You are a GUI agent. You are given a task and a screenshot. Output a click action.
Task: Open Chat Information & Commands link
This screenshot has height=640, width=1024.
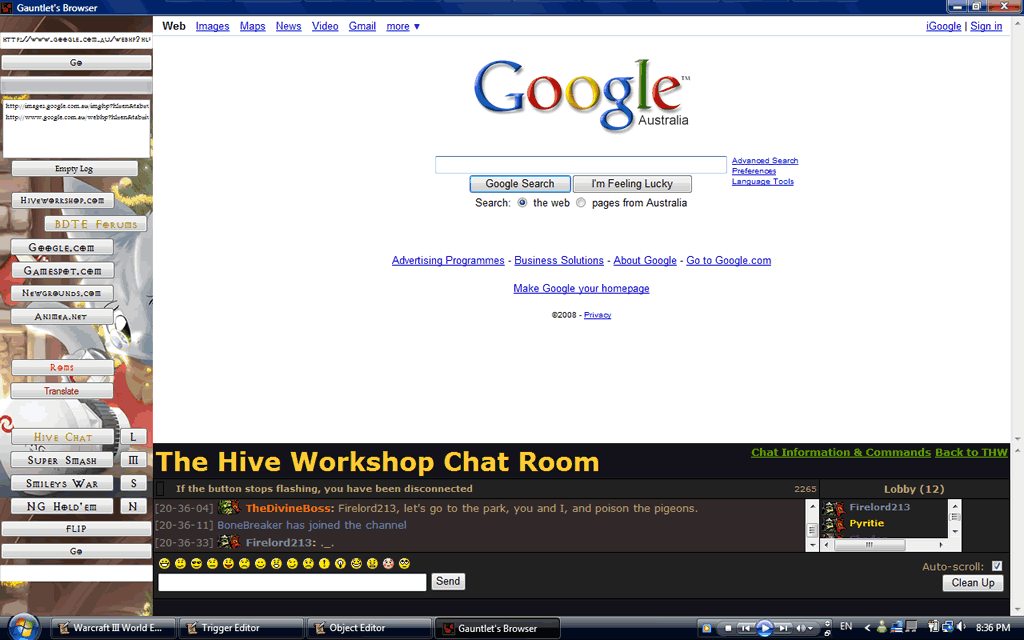point(840,452)
